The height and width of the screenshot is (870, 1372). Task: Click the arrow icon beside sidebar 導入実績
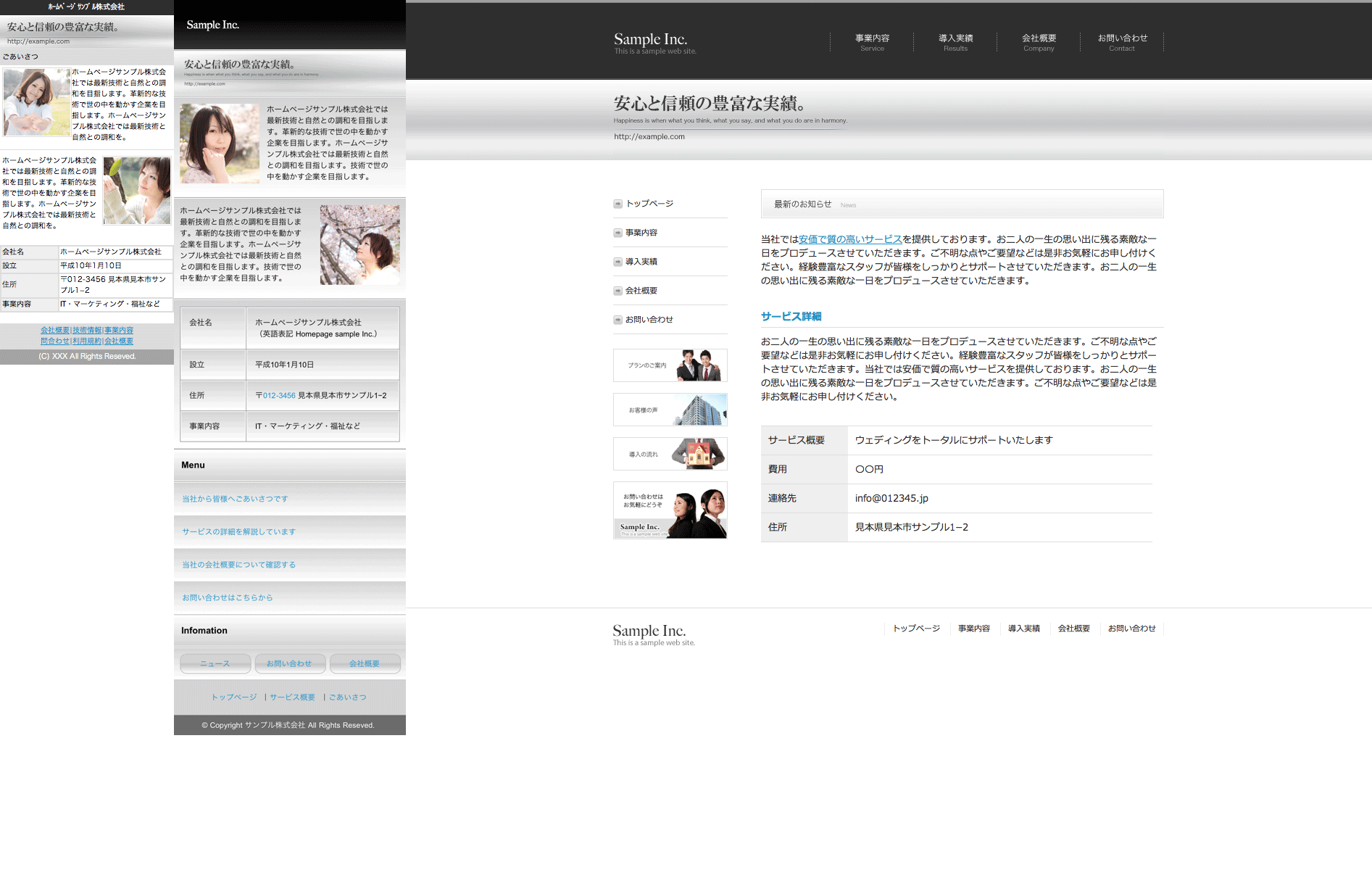tap(618, 262)
